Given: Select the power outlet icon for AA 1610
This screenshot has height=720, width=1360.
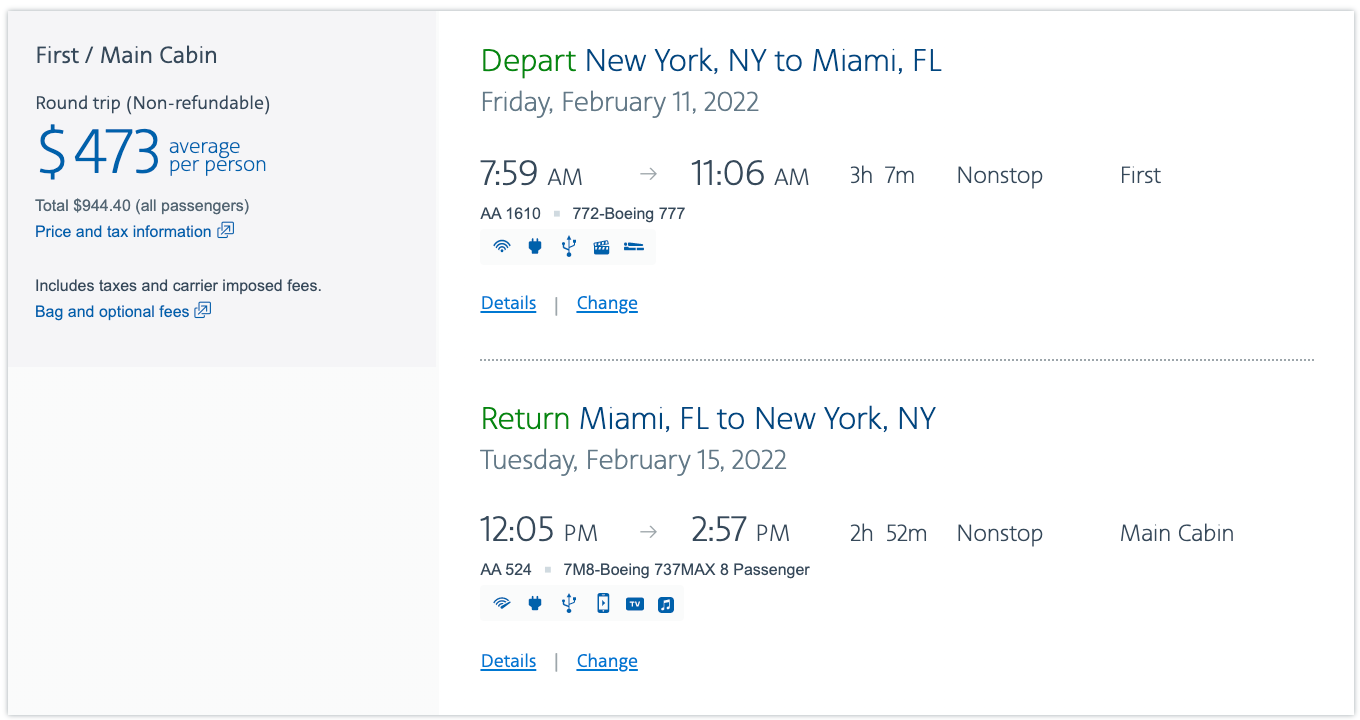Looking at the screenshot, I should click(535, 247).
